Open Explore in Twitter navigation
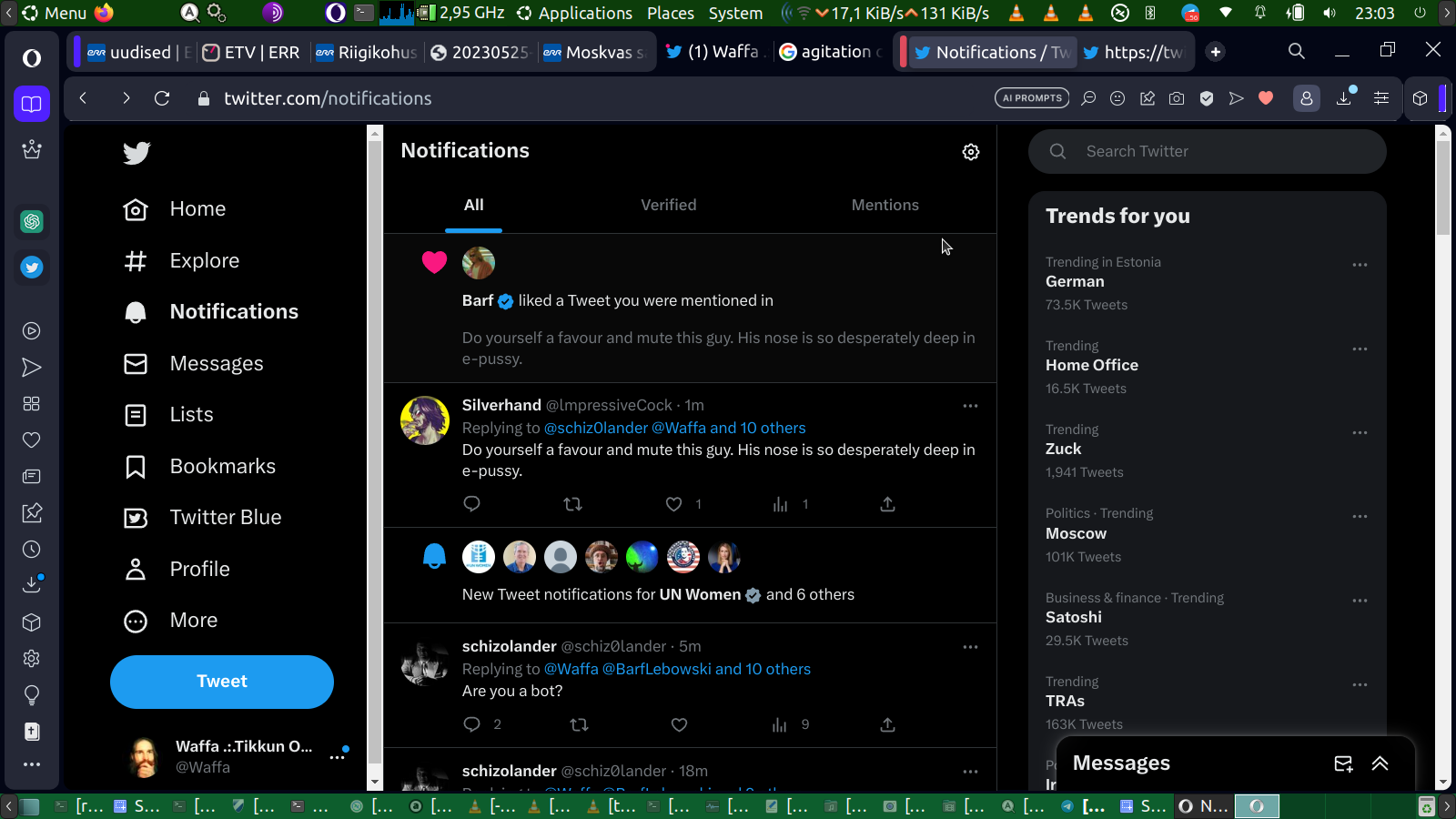Image resolution: width=1456 pixels, height=819 pixels. [x=181, y=261]
